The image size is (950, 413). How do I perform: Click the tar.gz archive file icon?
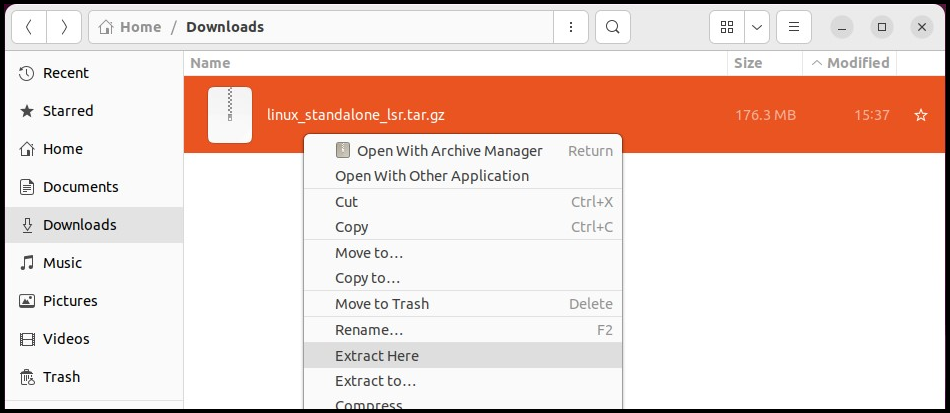230,115
